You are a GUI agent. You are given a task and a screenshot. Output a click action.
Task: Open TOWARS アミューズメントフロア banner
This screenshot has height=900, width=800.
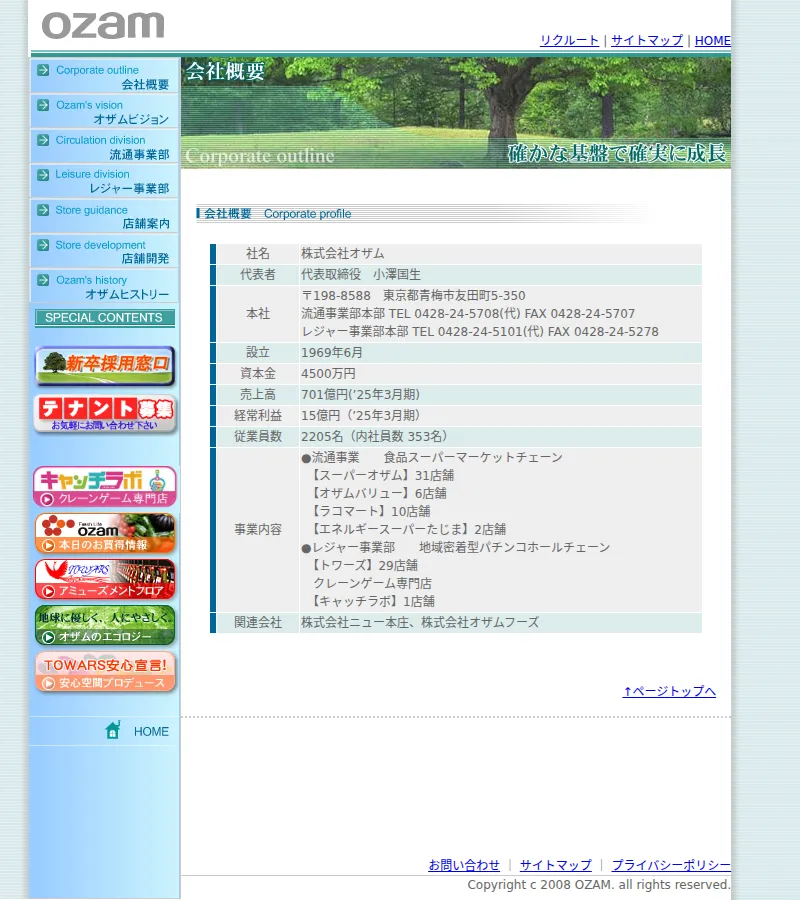104,579
